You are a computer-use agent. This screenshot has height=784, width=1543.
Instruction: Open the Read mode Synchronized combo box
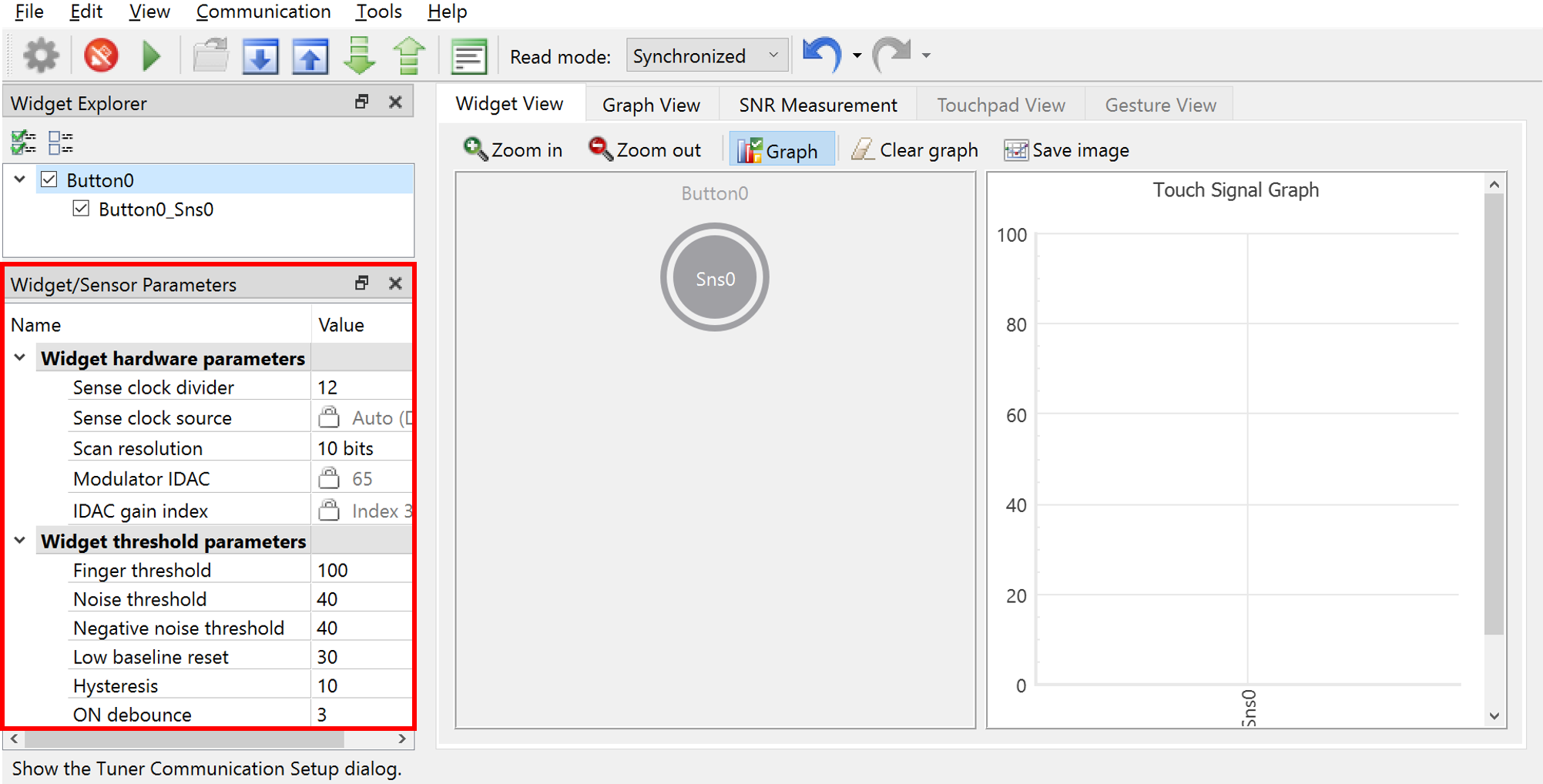(x=707, y=55)
